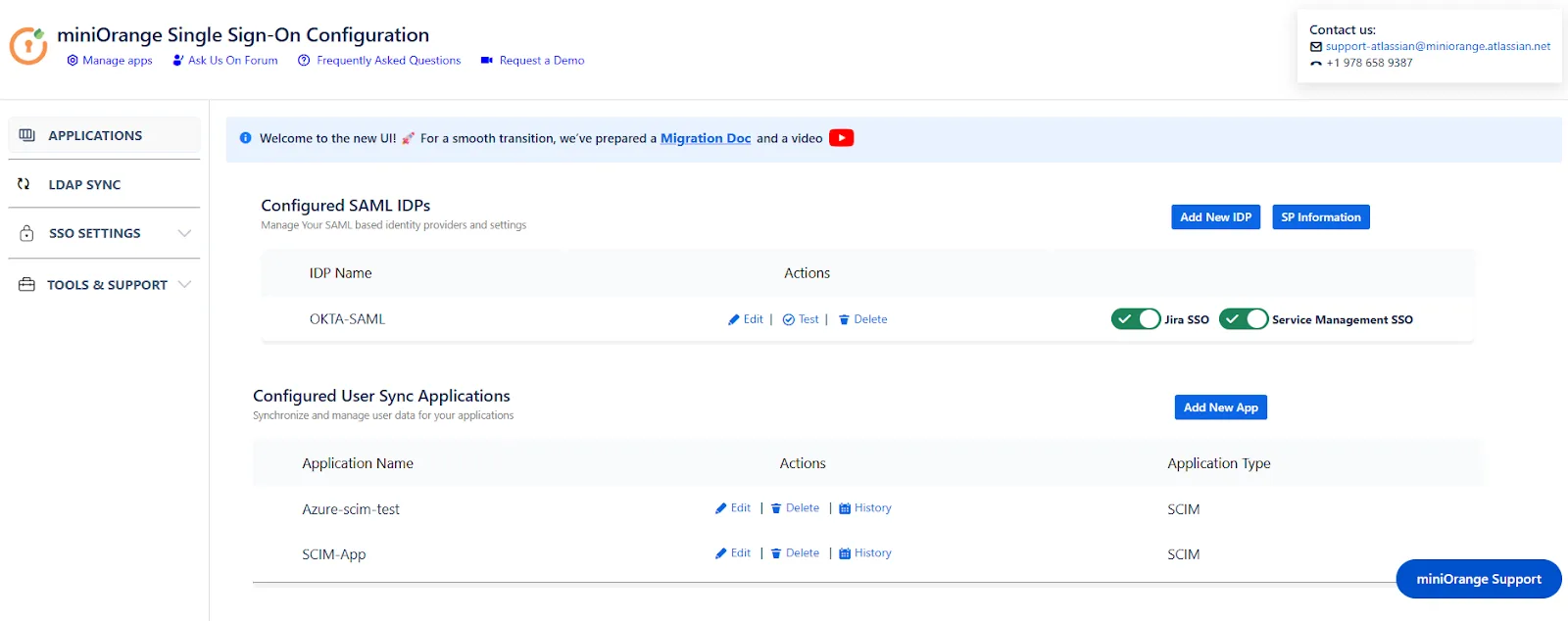Click Test link for OKTA-SAML
1568x621 pixels.
click(x=808, y=319)
